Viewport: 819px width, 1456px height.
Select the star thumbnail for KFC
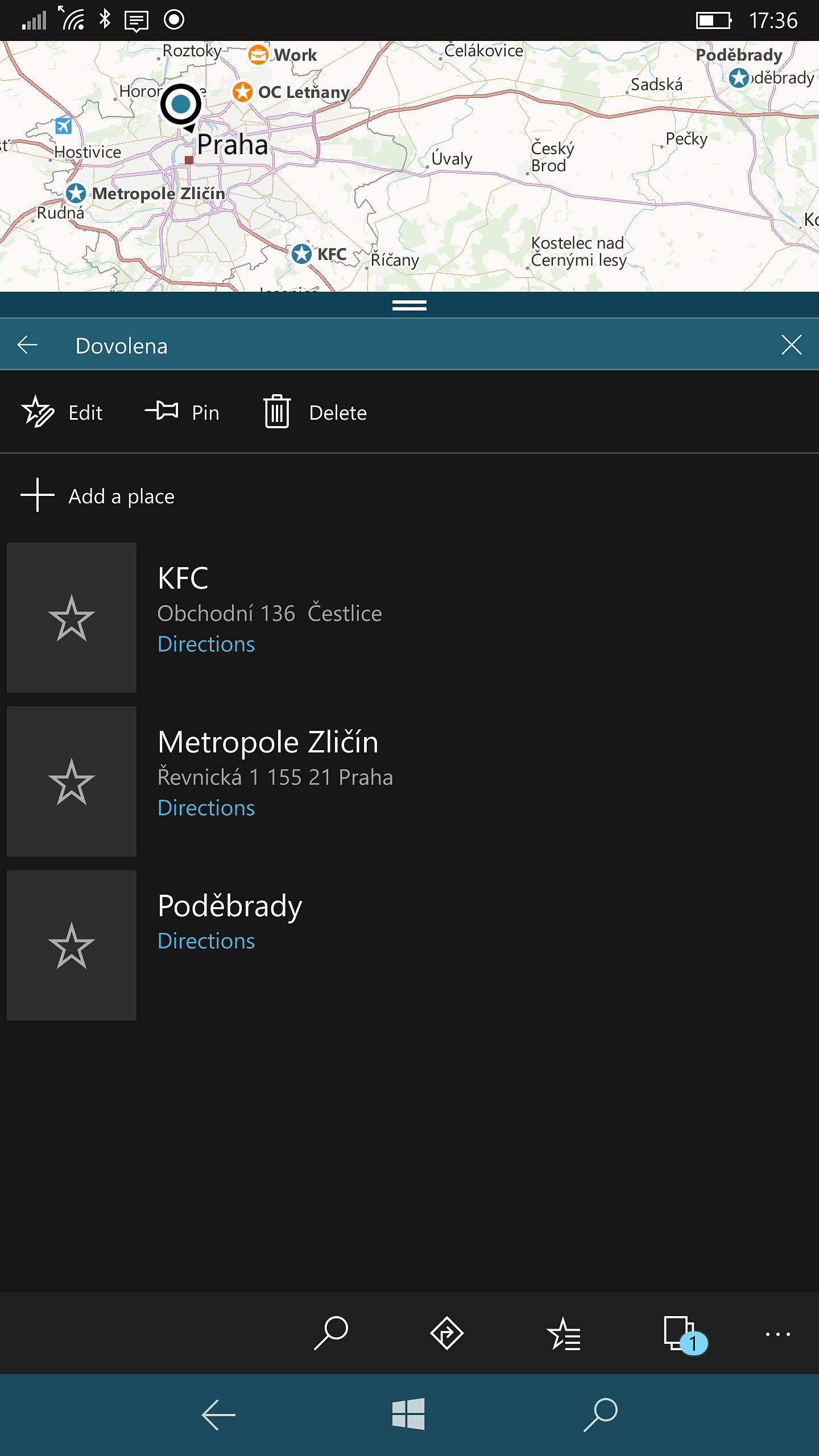[72, 618]
